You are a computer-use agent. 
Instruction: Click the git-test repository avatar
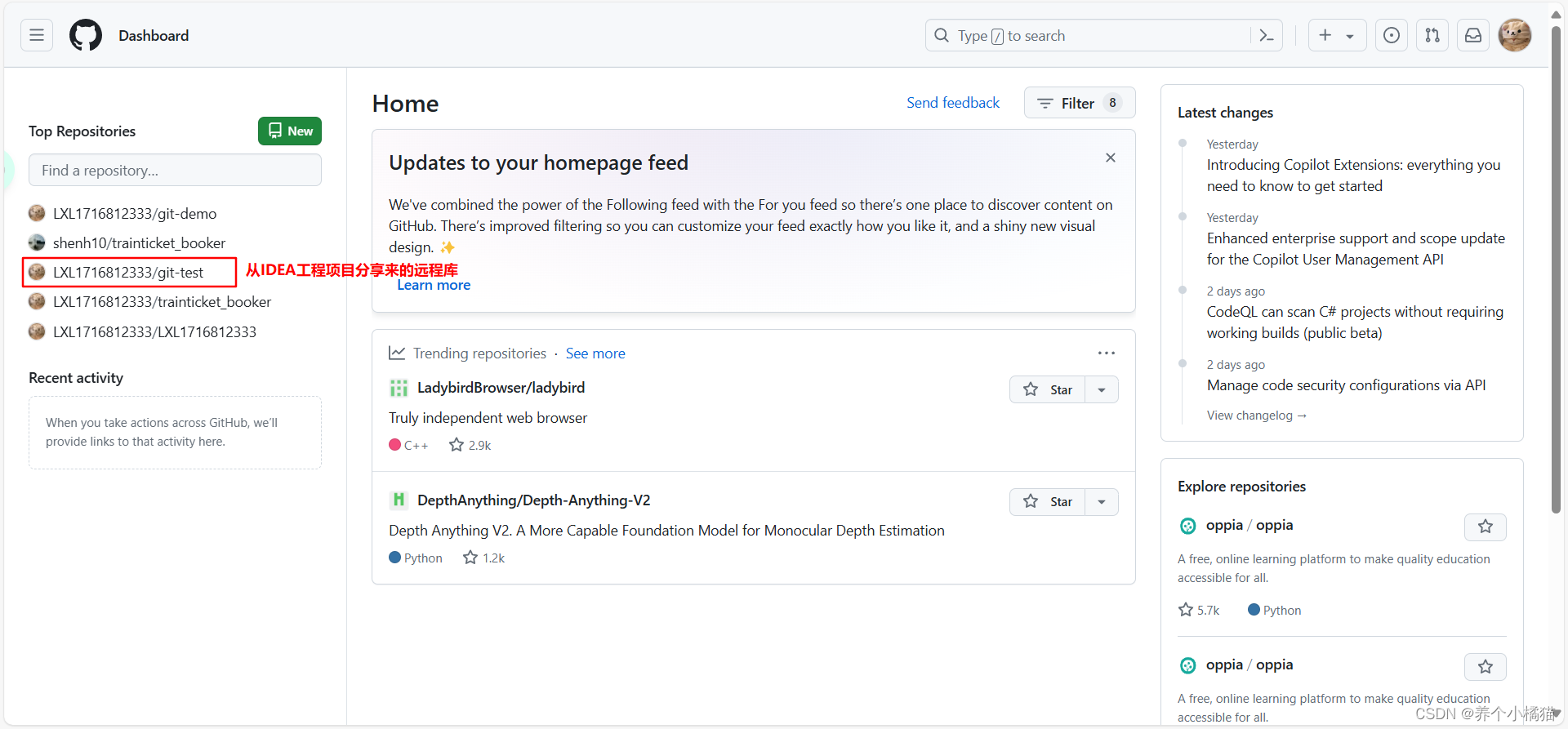tap(37, 272)
